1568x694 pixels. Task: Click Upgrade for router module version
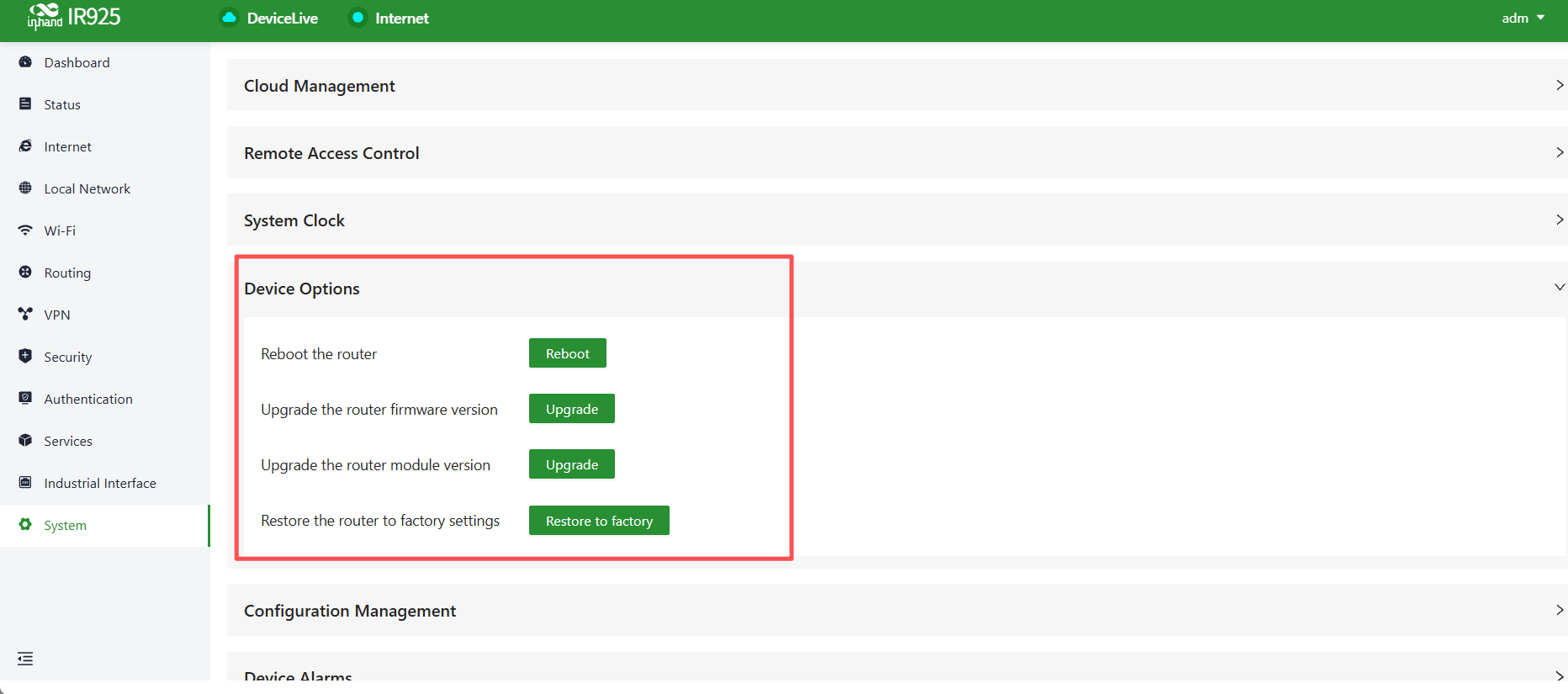coord(572,464)
